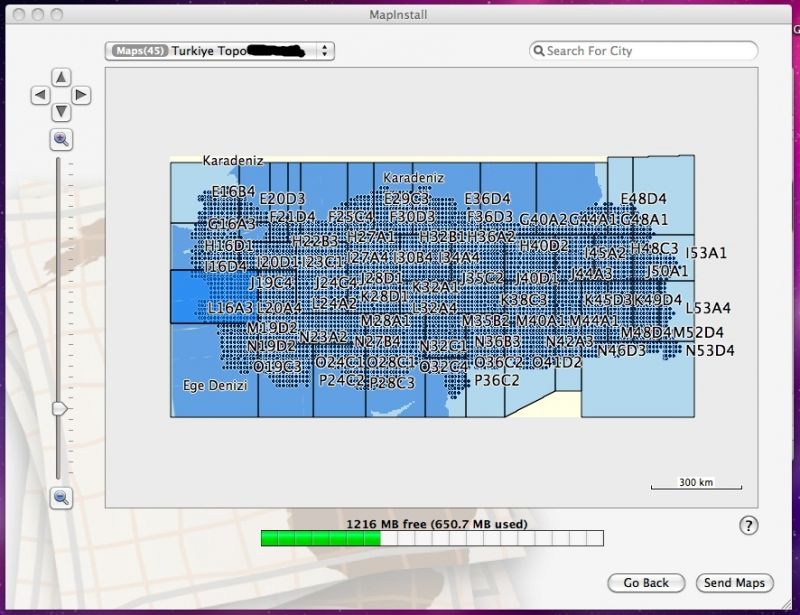
Task: Pan the map right with the arrow
Action: (x=82, y=95)
